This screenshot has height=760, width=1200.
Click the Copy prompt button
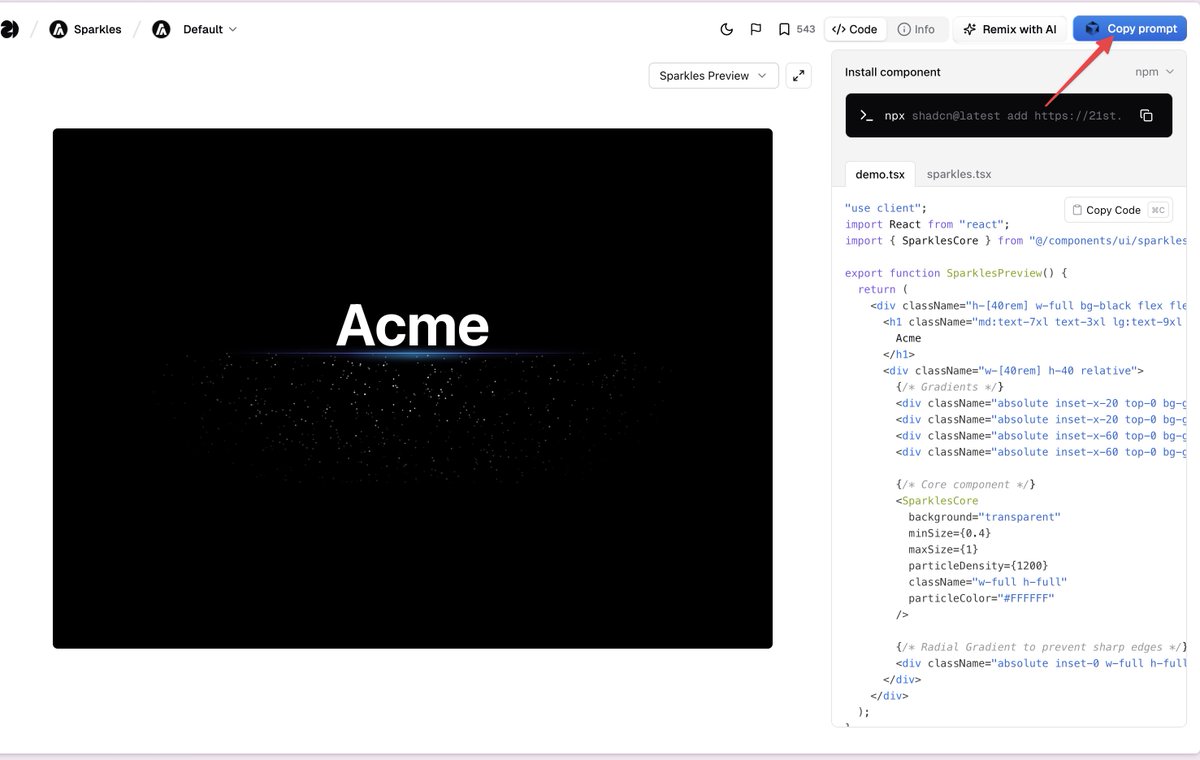[x=1130, y=29]
